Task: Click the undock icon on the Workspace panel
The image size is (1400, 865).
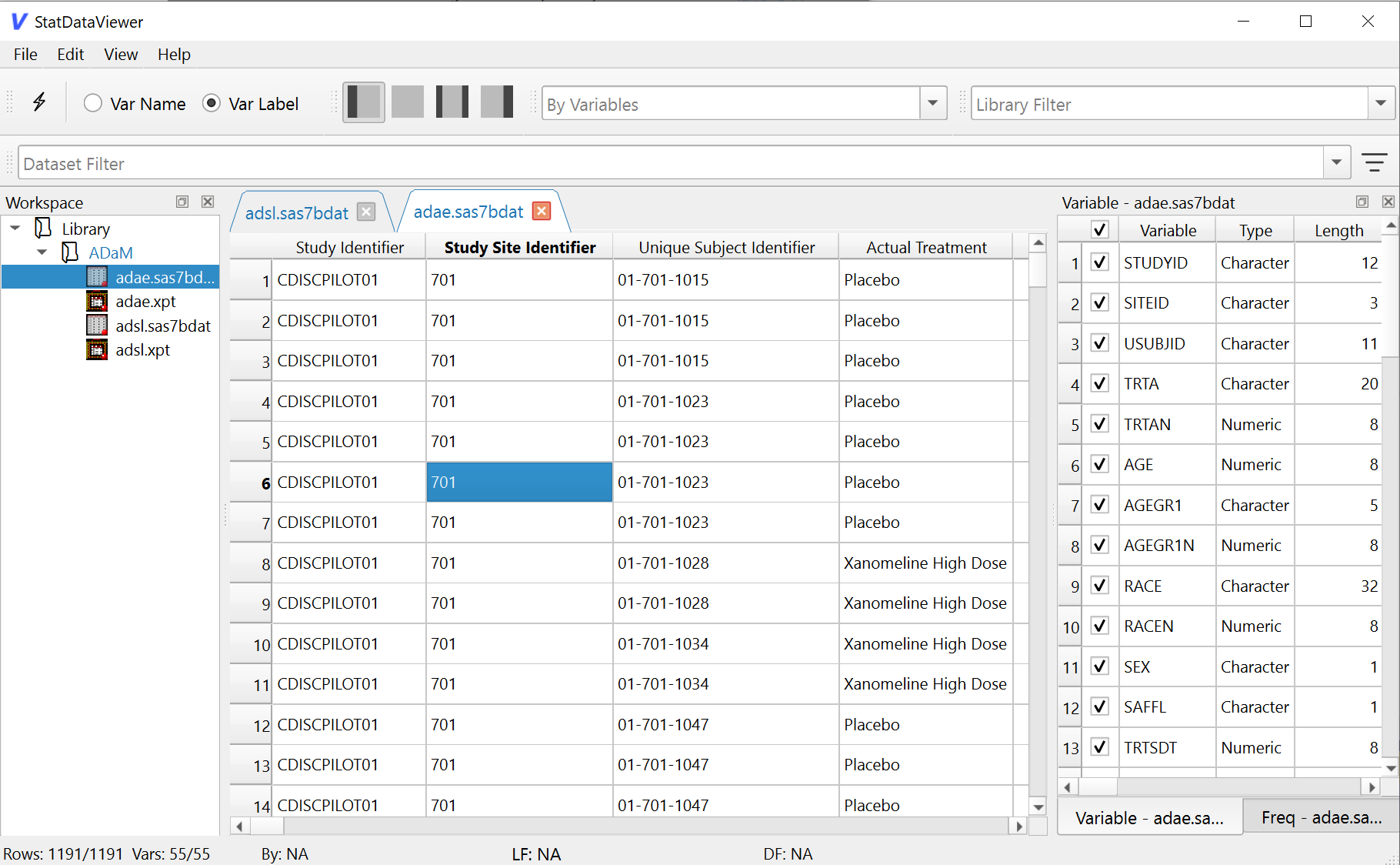Action: point(182,202)
